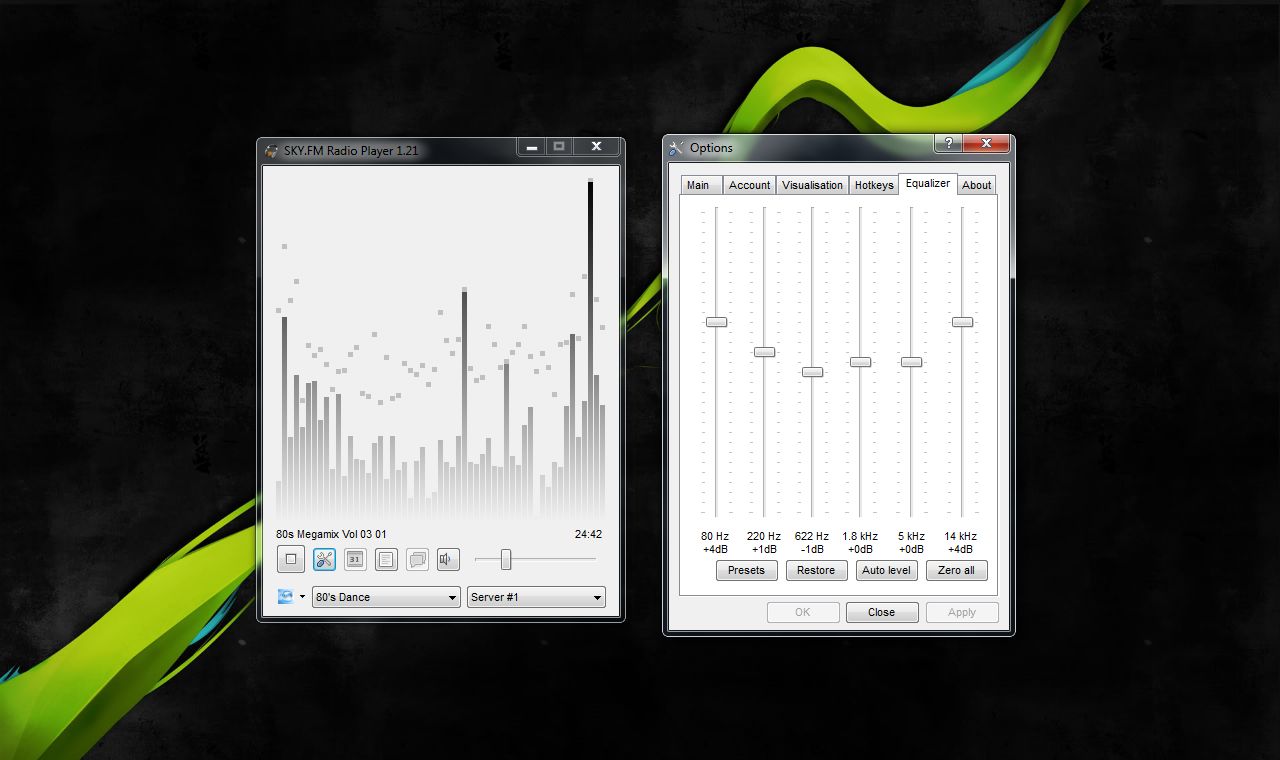Click the Options title bar tools icon
The width and height of the screenshot is (1280, 760).
point(677,148)
